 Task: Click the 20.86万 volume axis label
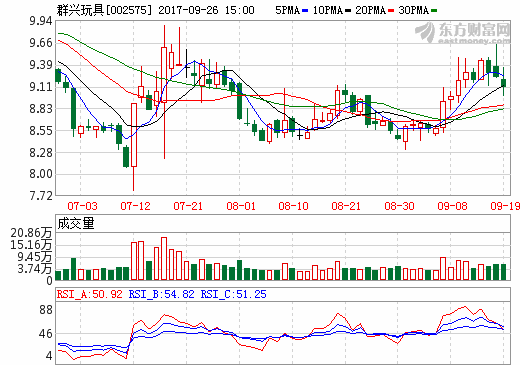point(31,233)
